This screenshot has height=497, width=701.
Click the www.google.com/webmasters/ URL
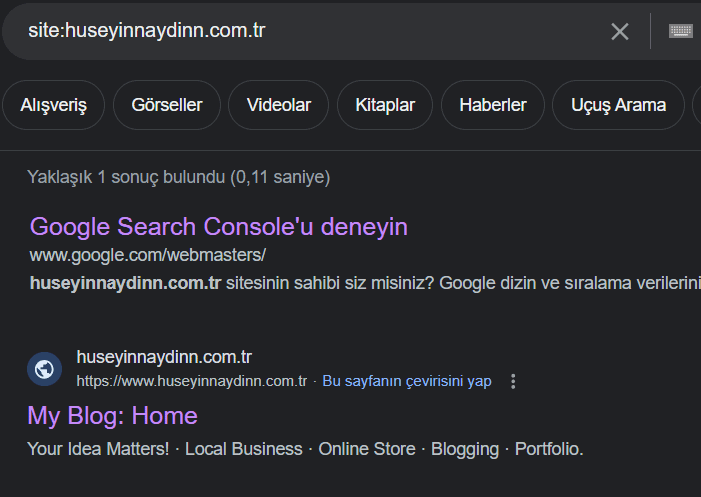pyautogui.click(x=148, y=254)
